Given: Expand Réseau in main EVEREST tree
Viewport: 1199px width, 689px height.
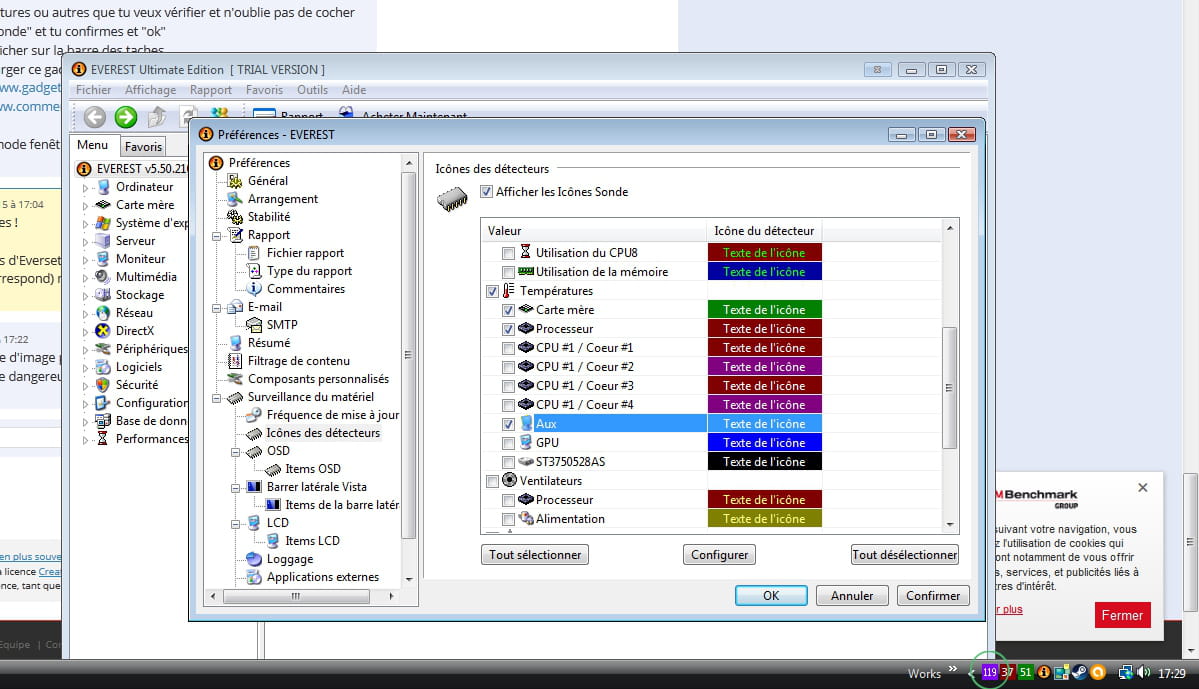Looking at the screenshot, I should click(85, 314).
